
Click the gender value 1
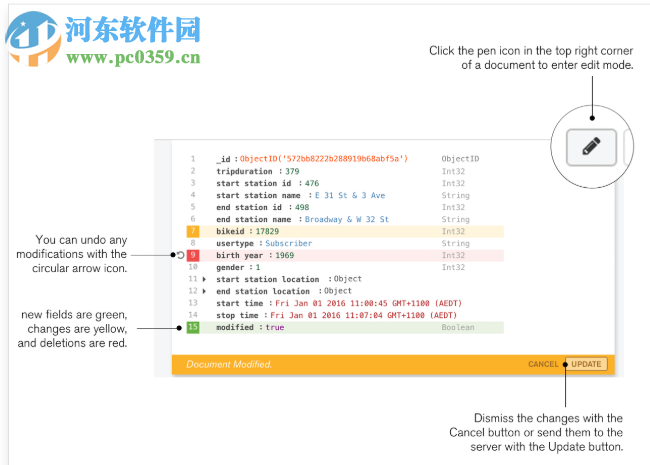coord(258,267)
